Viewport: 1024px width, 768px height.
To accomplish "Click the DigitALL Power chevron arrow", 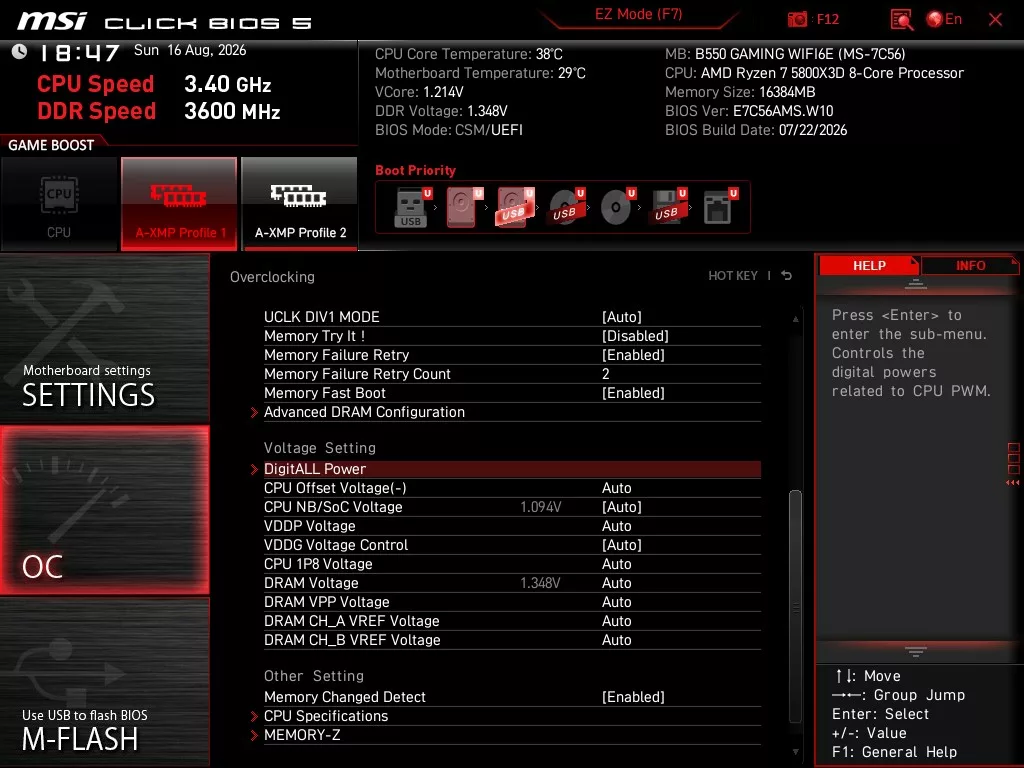I will coord(255,469).
